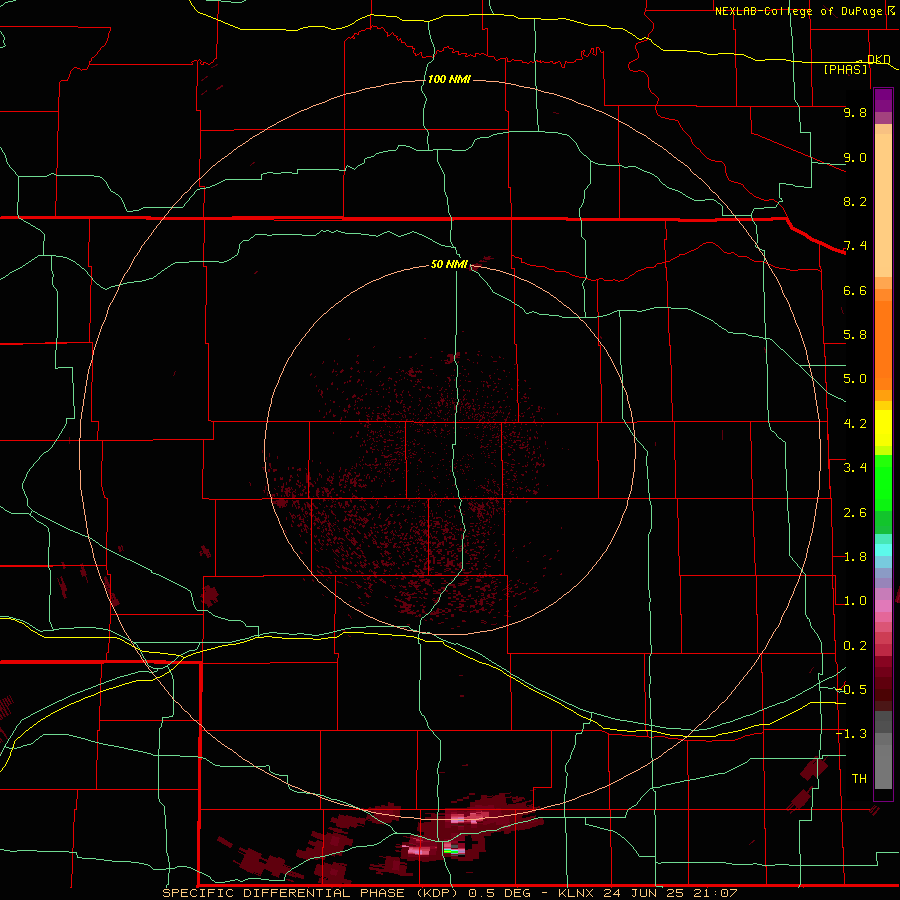Screen dimensions: 900x900
Task: Click the 'KLNX' station identifier in caption
Action: click(577, 893)
